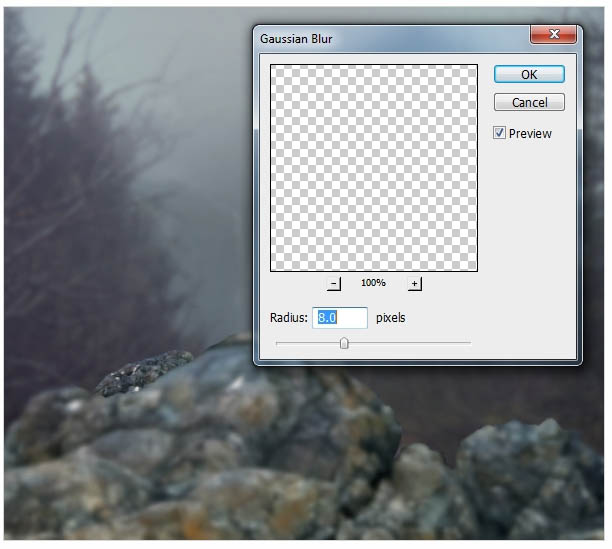Click the radius slider handle

coord(344,343)
